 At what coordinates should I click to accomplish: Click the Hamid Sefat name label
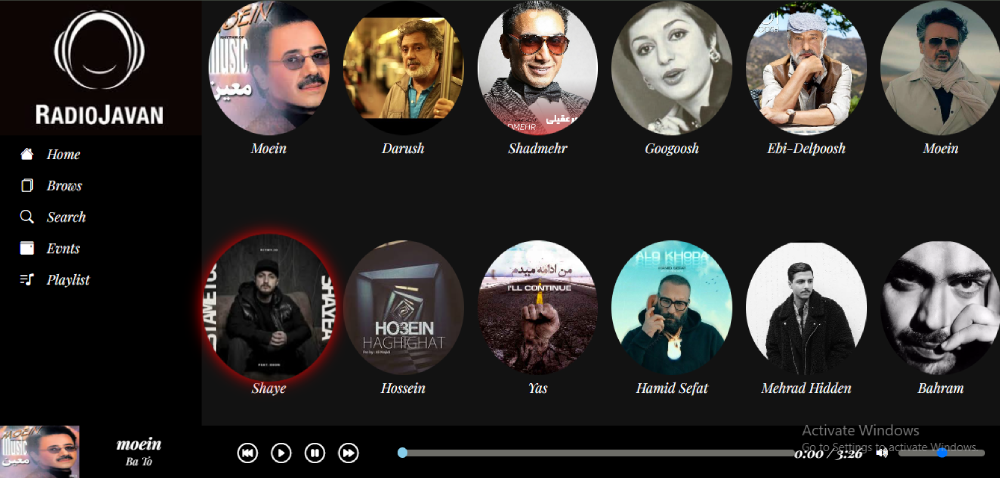tap(672, 388)
